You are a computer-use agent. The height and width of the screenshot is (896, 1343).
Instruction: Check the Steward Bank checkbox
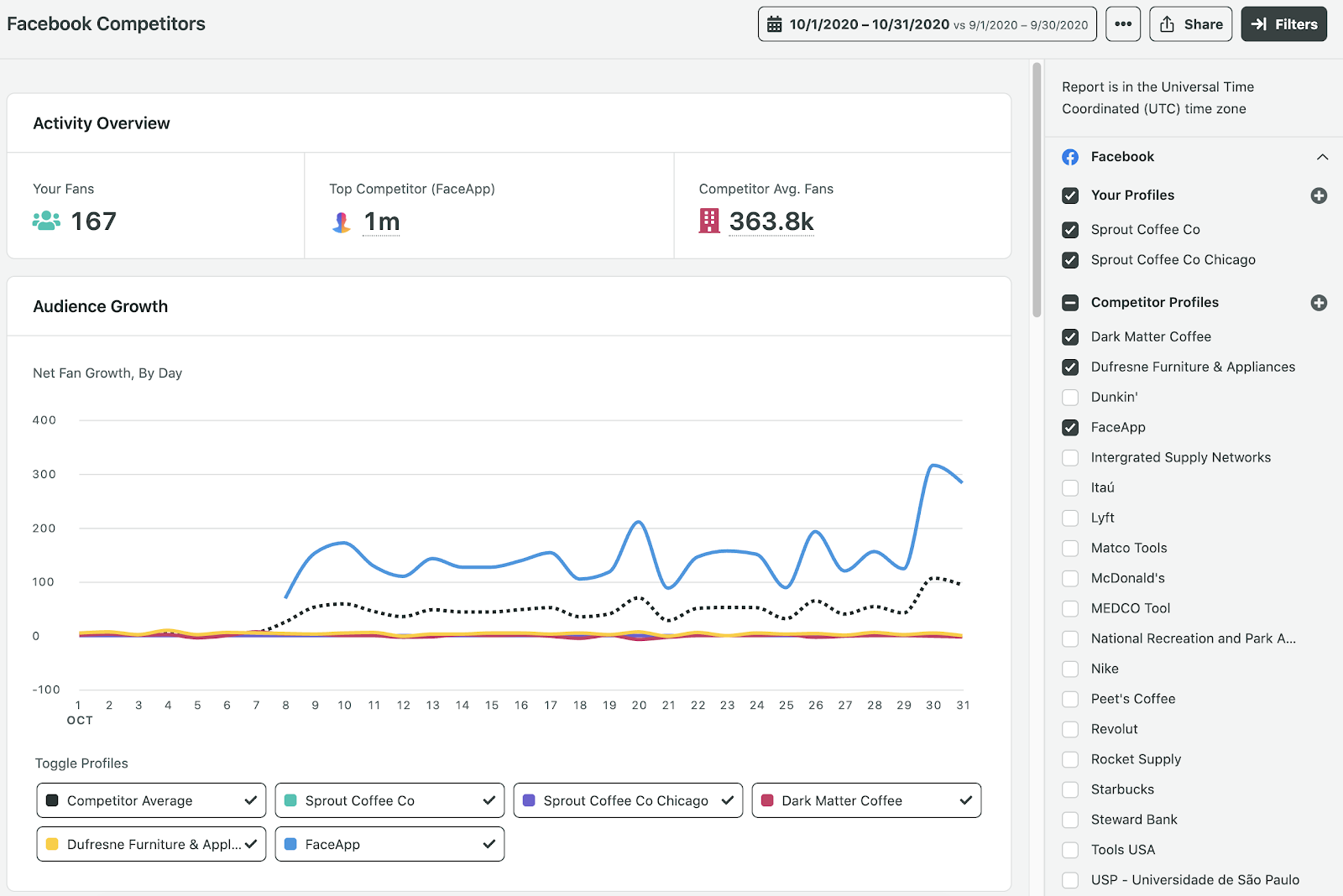(x=1070, y=820)
